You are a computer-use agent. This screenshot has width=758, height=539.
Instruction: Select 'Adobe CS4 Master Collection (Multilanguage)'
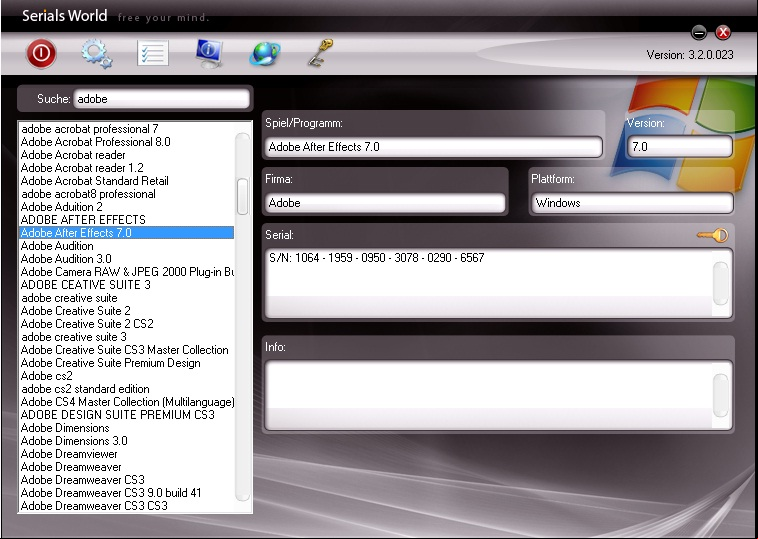(x=127, y=402)
